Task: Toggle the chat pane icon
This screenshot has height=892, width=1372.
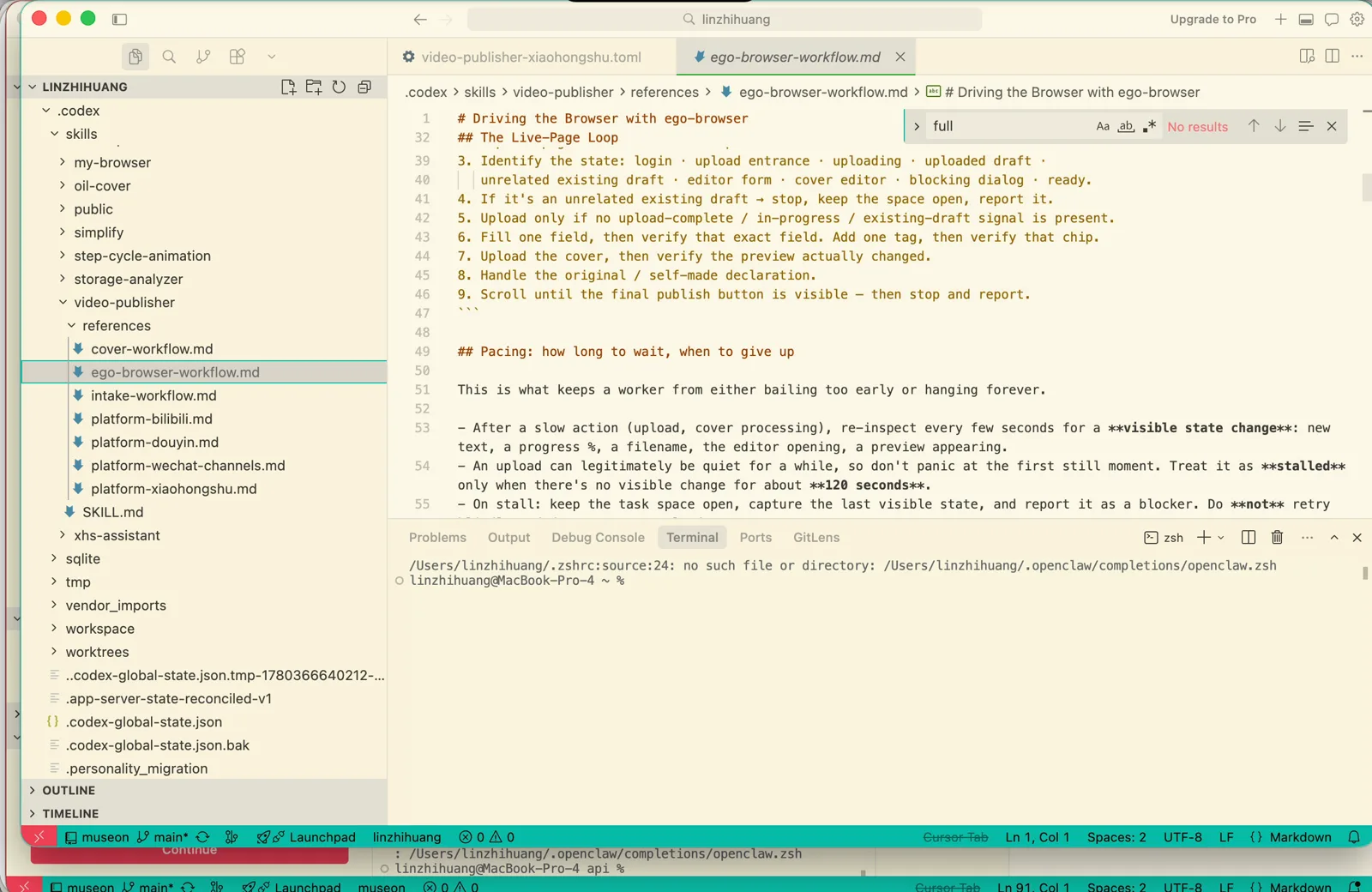Action: 1332,19
